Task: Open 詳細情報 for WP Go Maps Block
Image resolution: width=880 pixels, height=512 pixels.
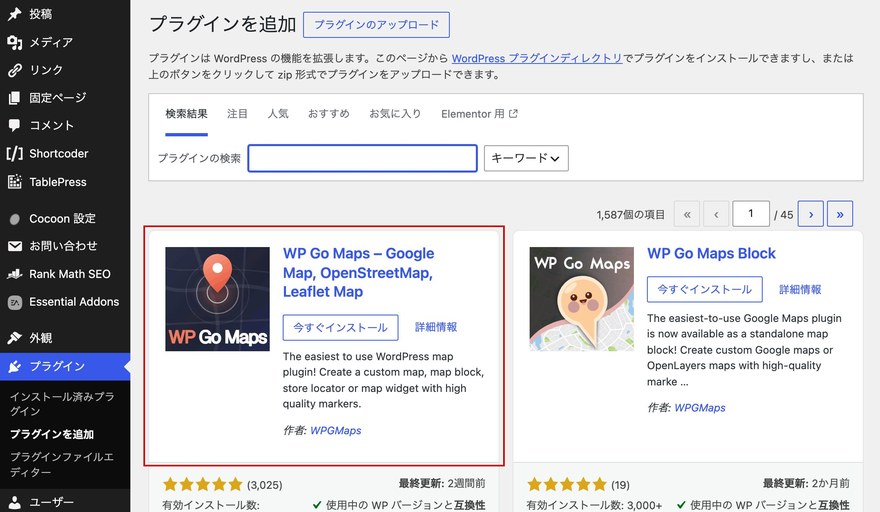Action: (800, 290)
